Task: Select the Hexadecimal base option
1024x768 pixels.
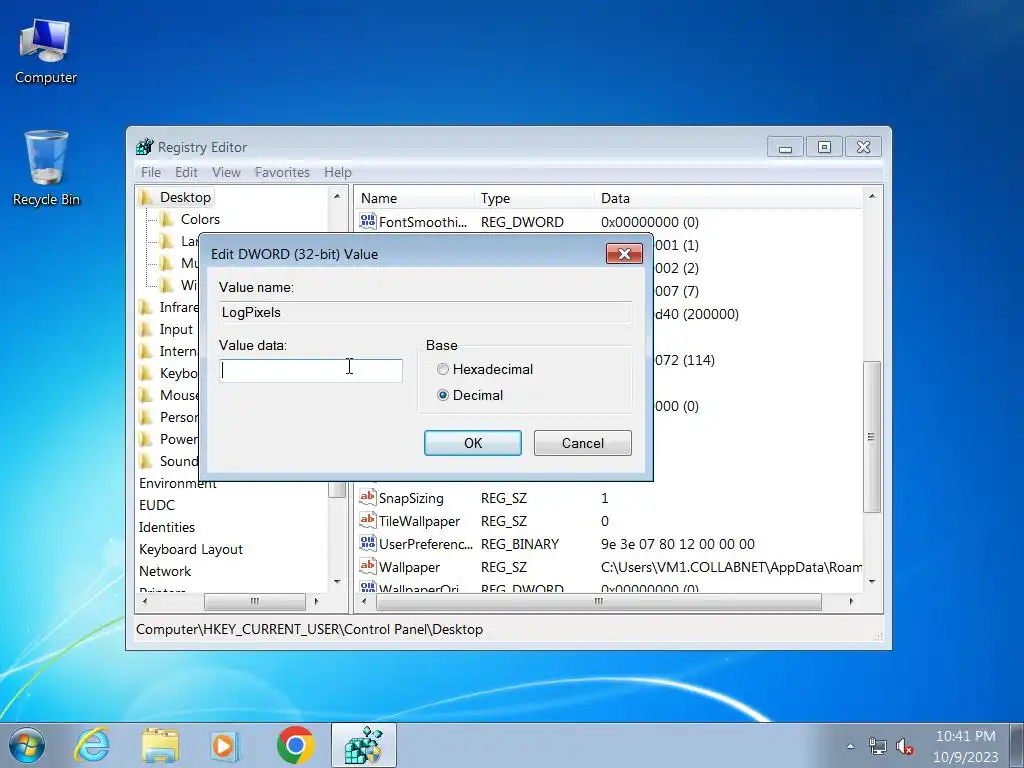Action: [x=443, y=369]
